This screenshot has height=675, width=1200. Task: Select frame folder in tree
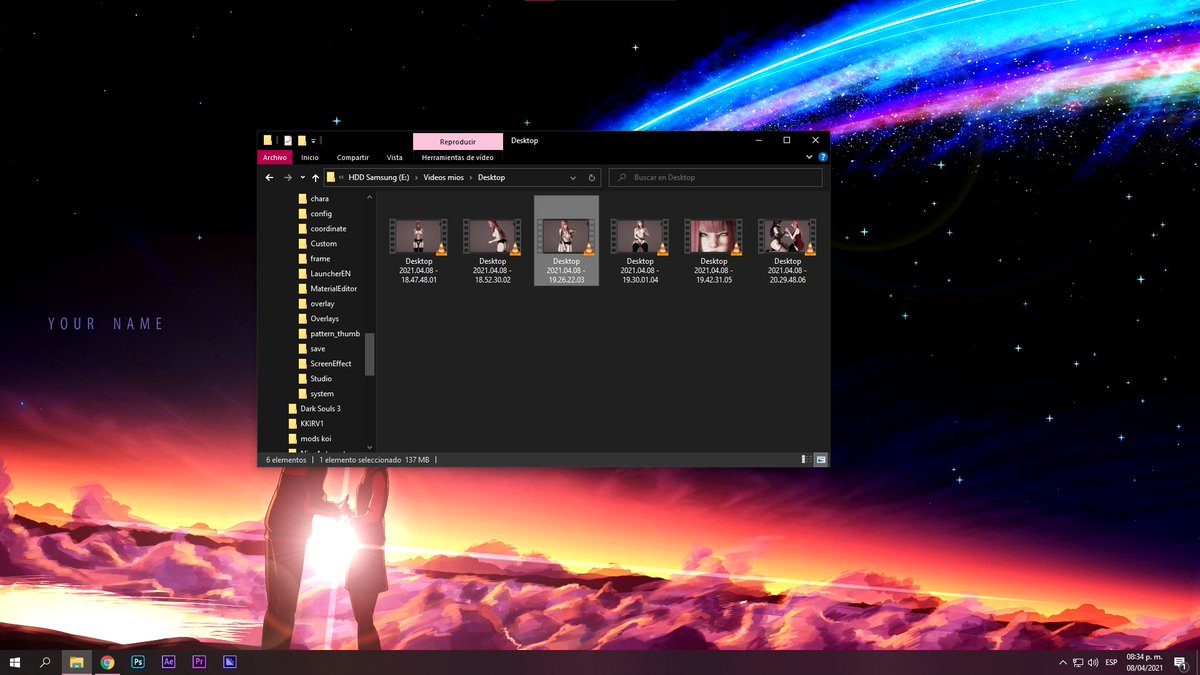coord(312,258)
